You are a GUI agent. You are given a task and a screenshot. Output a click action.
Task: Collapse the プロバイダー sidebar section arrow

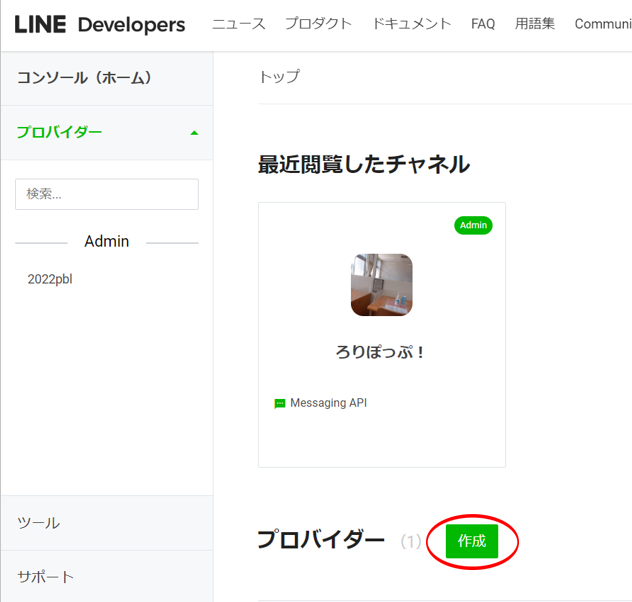(194, 133)
